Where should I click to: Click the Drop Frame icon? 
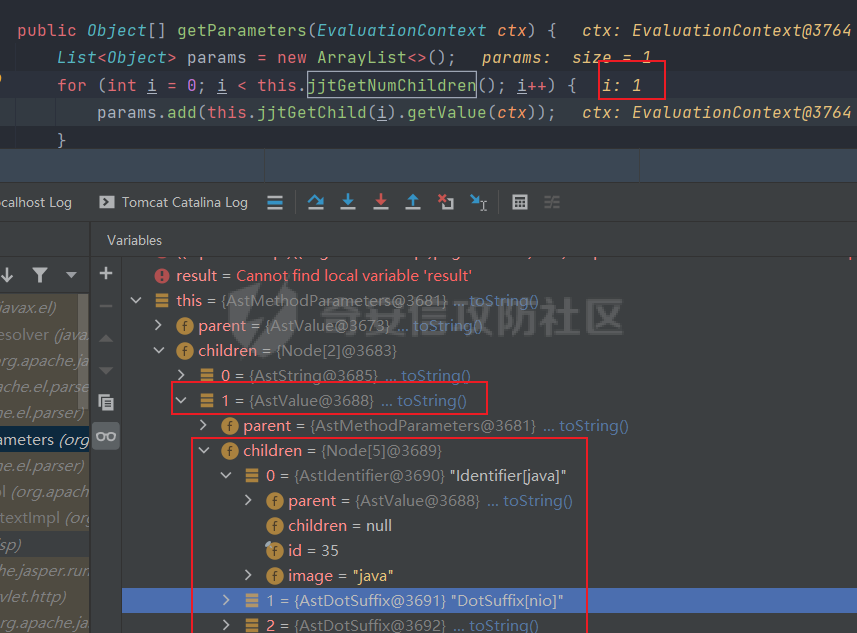point(446,202)
